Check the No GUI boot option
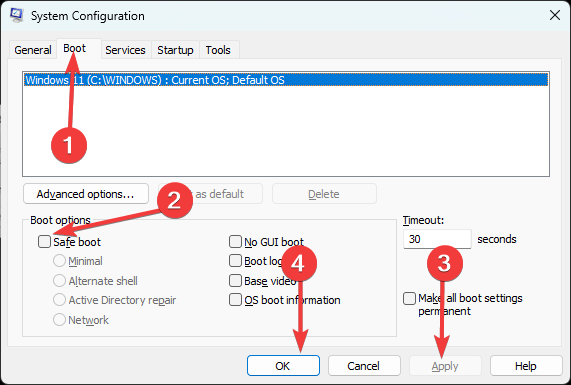571x385 pixels. (235, 241)
